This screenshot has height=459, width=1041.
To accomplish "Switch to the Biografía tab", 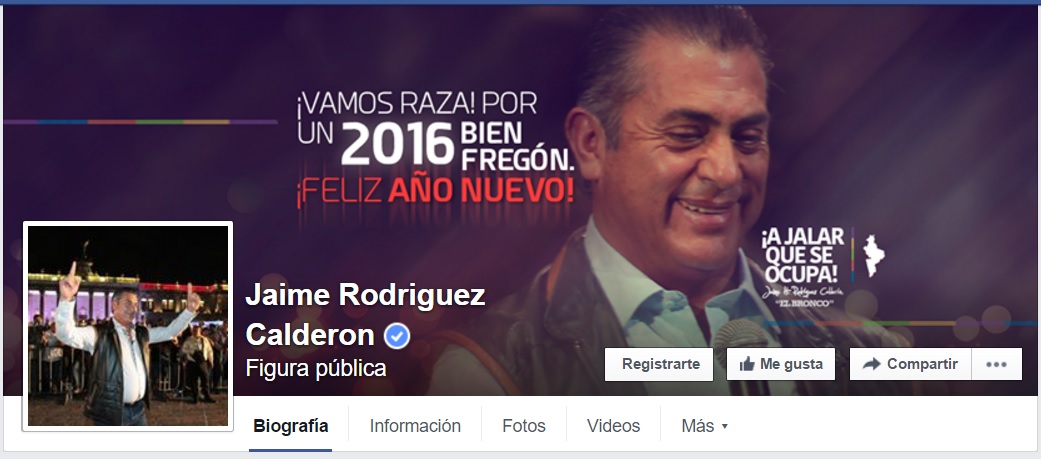I will pyautogui.click(x=291, y=426).
